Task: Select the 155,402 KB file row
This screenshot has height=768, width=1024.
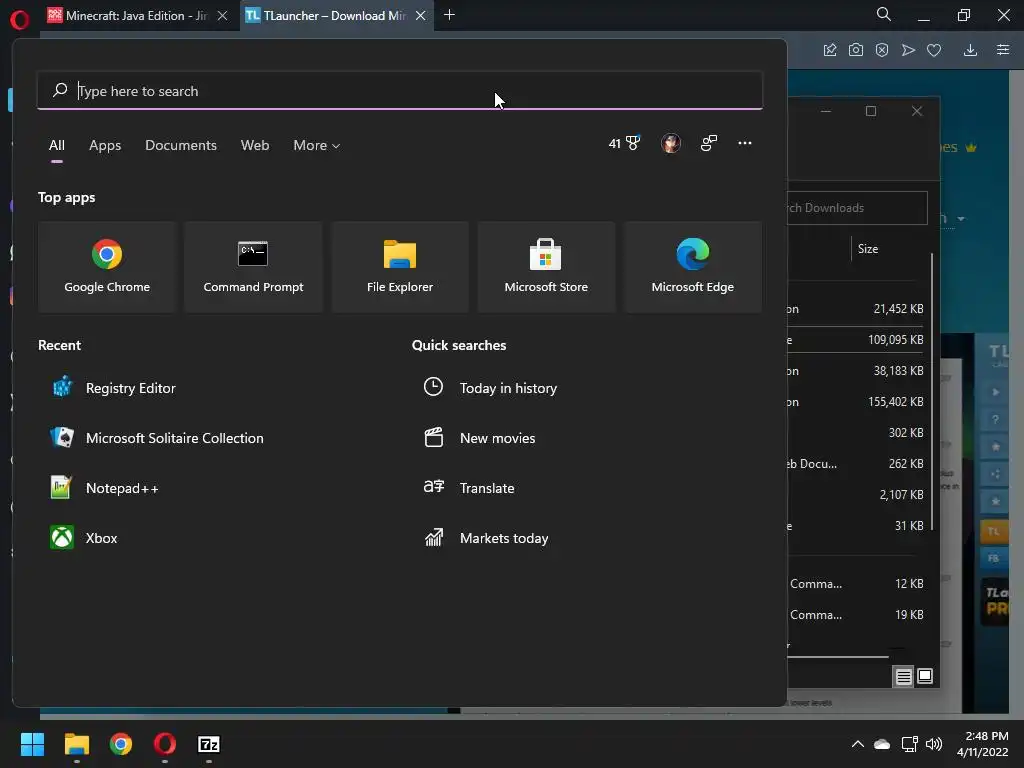Action: (x=857, y=402)
